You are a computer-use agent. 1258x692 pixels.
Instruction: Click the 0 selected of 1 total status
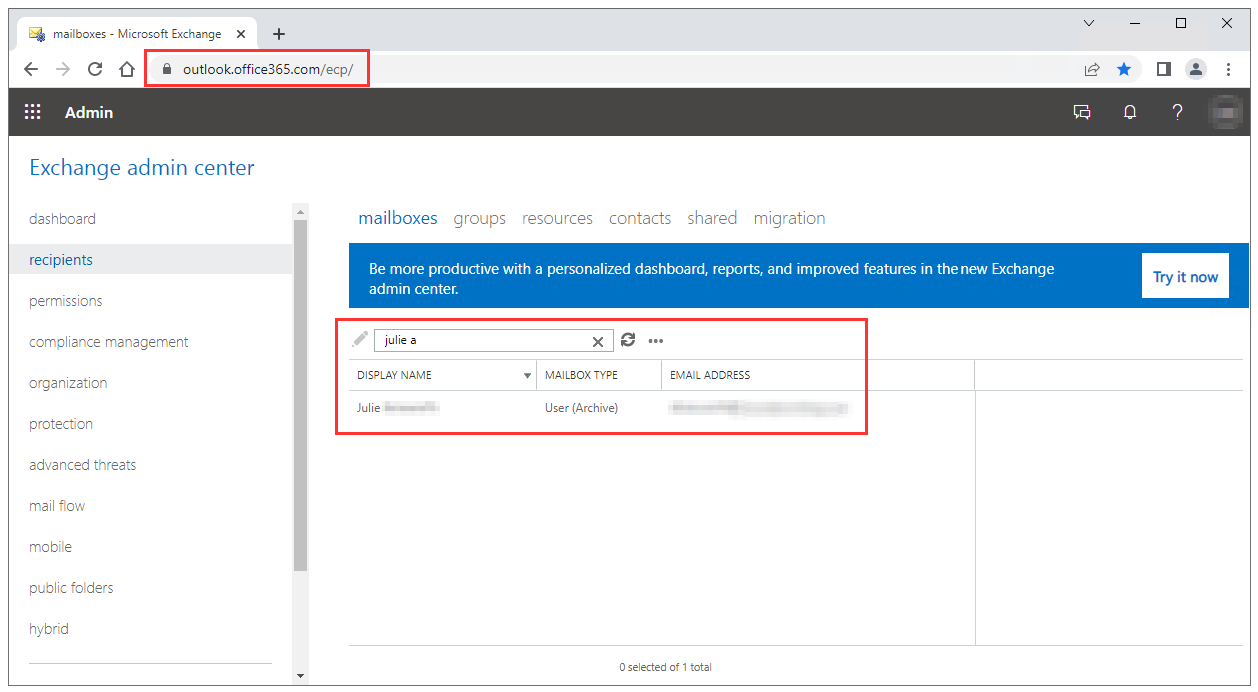pos(665,667)
